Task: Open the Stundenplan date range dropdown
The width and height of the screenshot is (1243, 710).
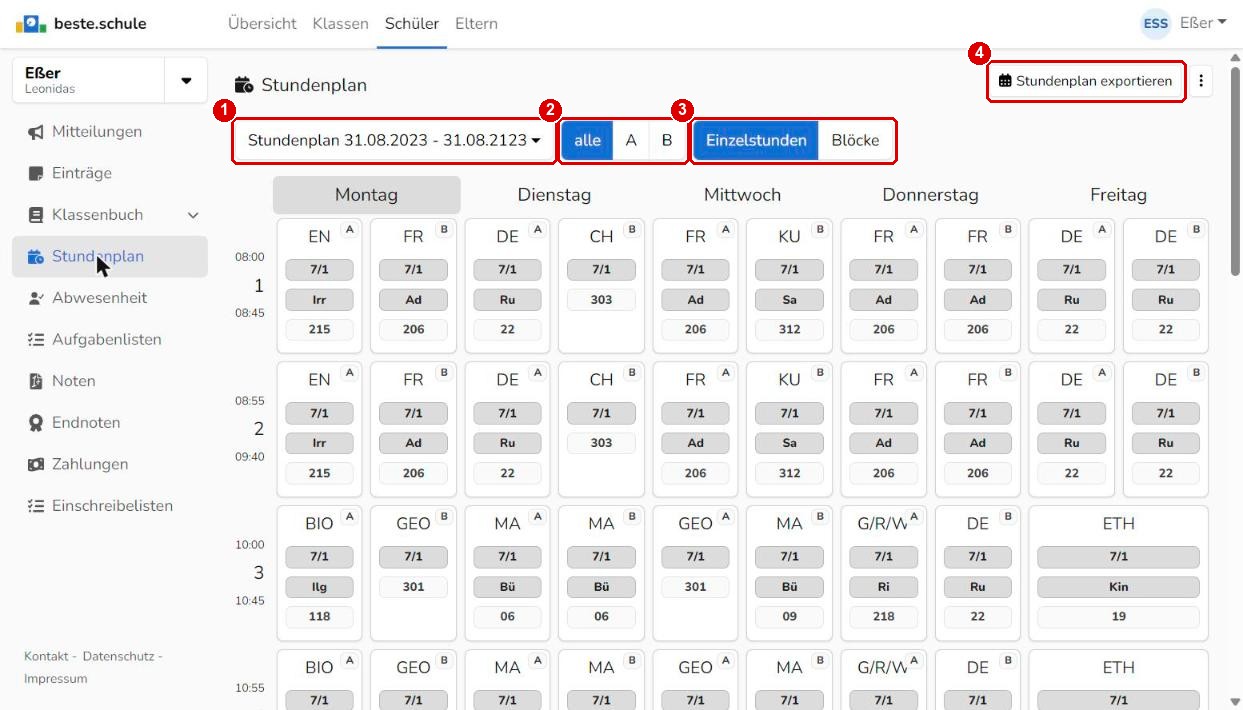Action: coord(394,141)
